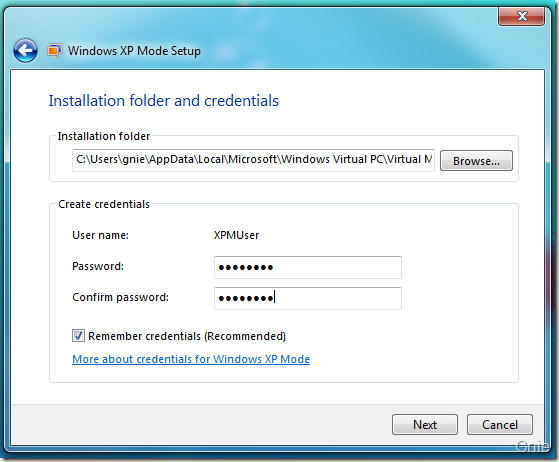Click inside the installation folder path field
This screenshot has width=559, height=462.
point(253,160)
